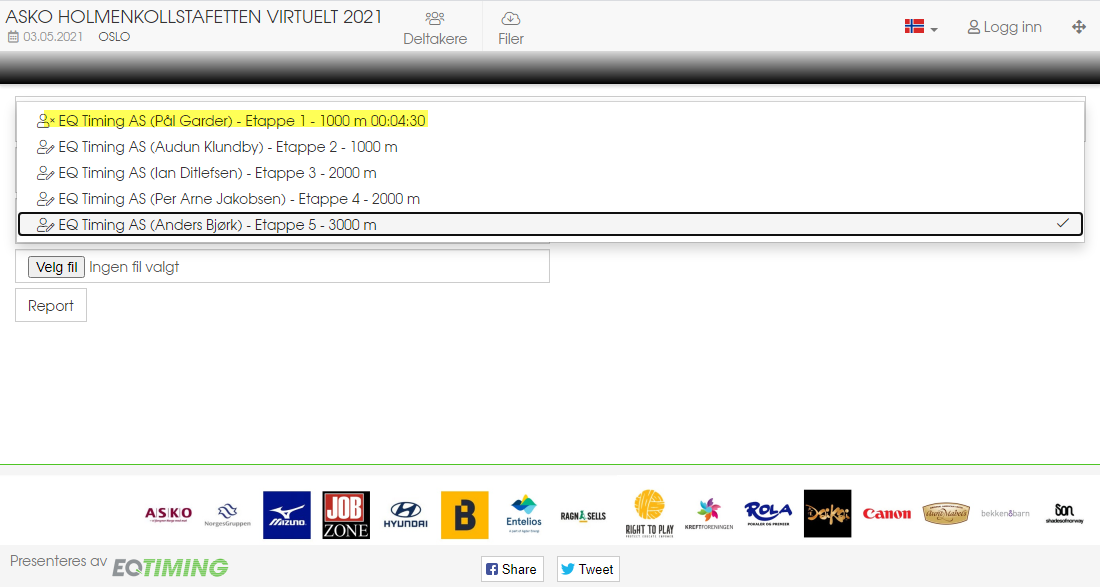Click the Kreftforeningen sponsor logo
The width and height of the screenshot is (1100, 587).
(x=709, y=514)
